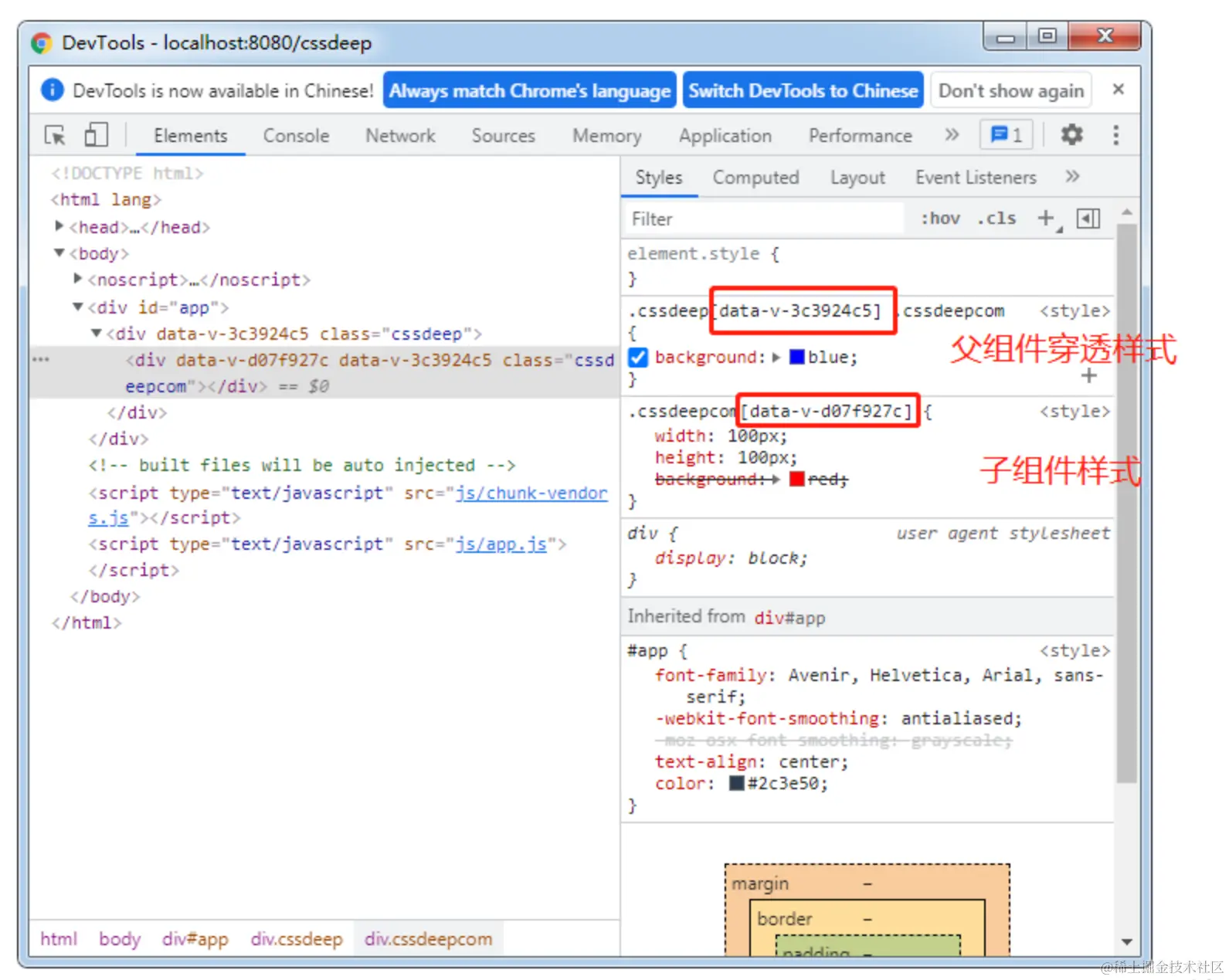Focus the styles Filter input field
The height and width of the screenshot is (980, 1229).
[x=764, y=219]
